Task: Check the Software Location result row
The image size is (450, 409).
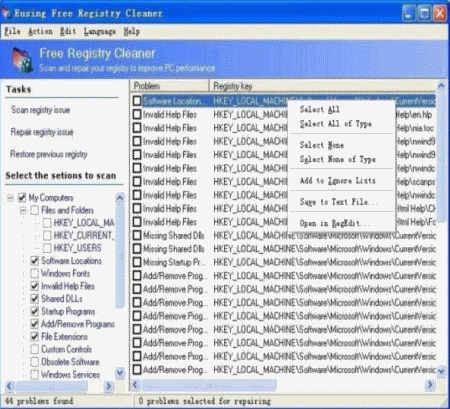Action: pos(137,101)
